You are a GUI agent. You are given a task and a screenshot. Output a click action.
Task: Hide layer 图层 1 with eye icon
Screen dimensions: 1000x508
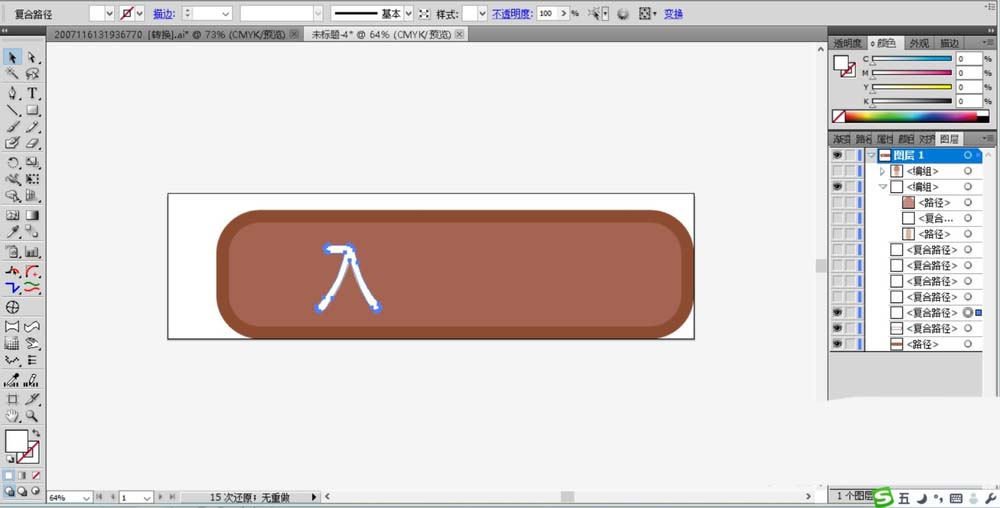(x=837, y=155)
